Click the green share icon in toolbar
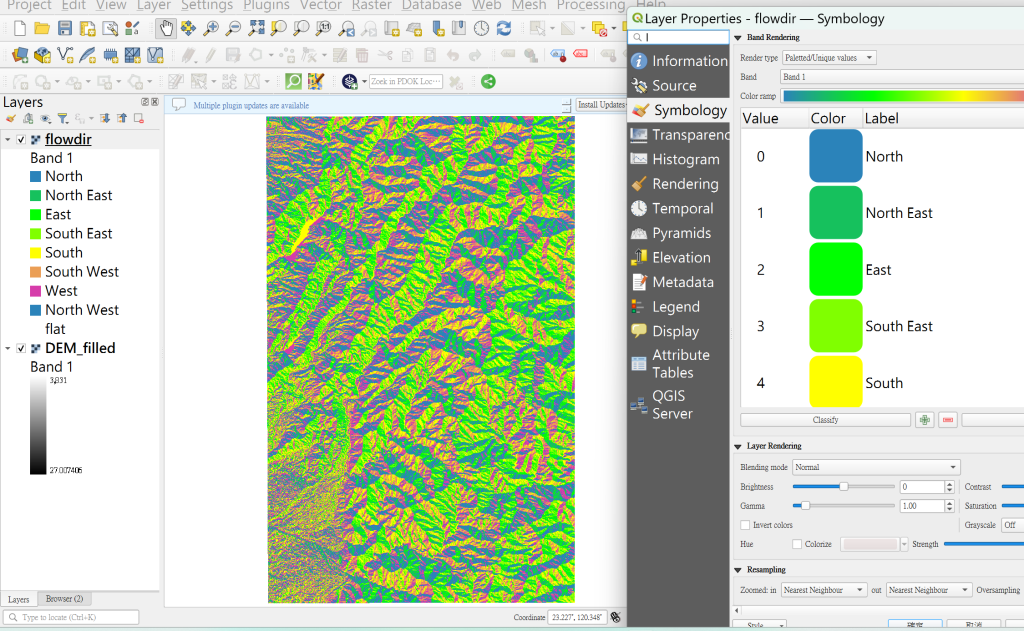The image size is (1024, 631). point(488,82)
